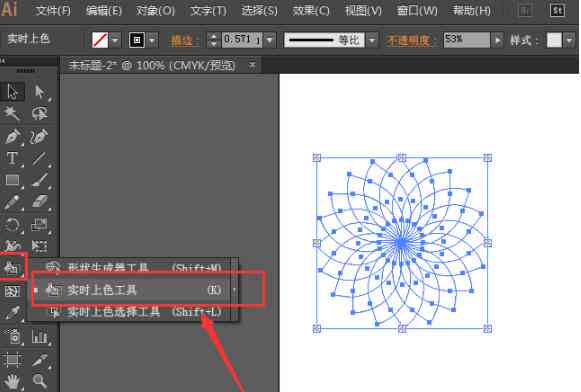Open the 编辑(E) menu
581x392 pixels.
click(104, 10)
